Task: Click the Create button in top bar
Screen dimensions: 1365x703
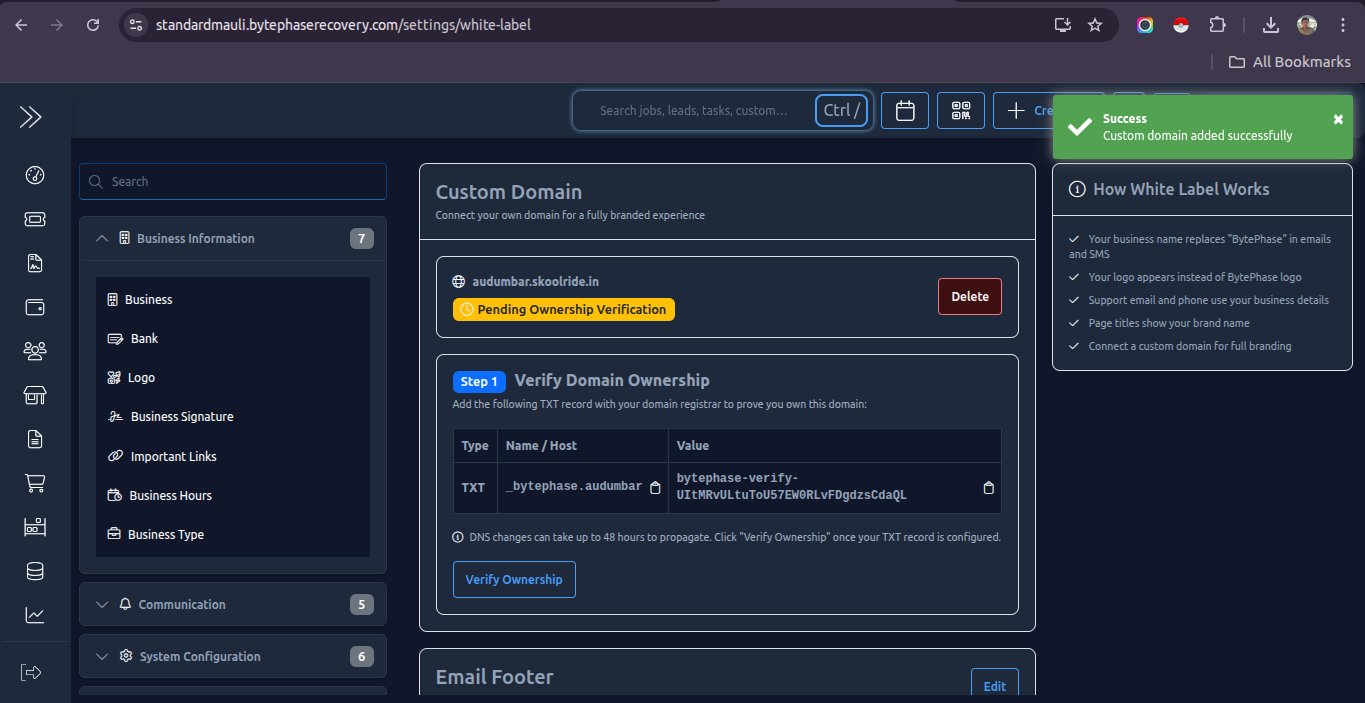Action: point(1022,111)
